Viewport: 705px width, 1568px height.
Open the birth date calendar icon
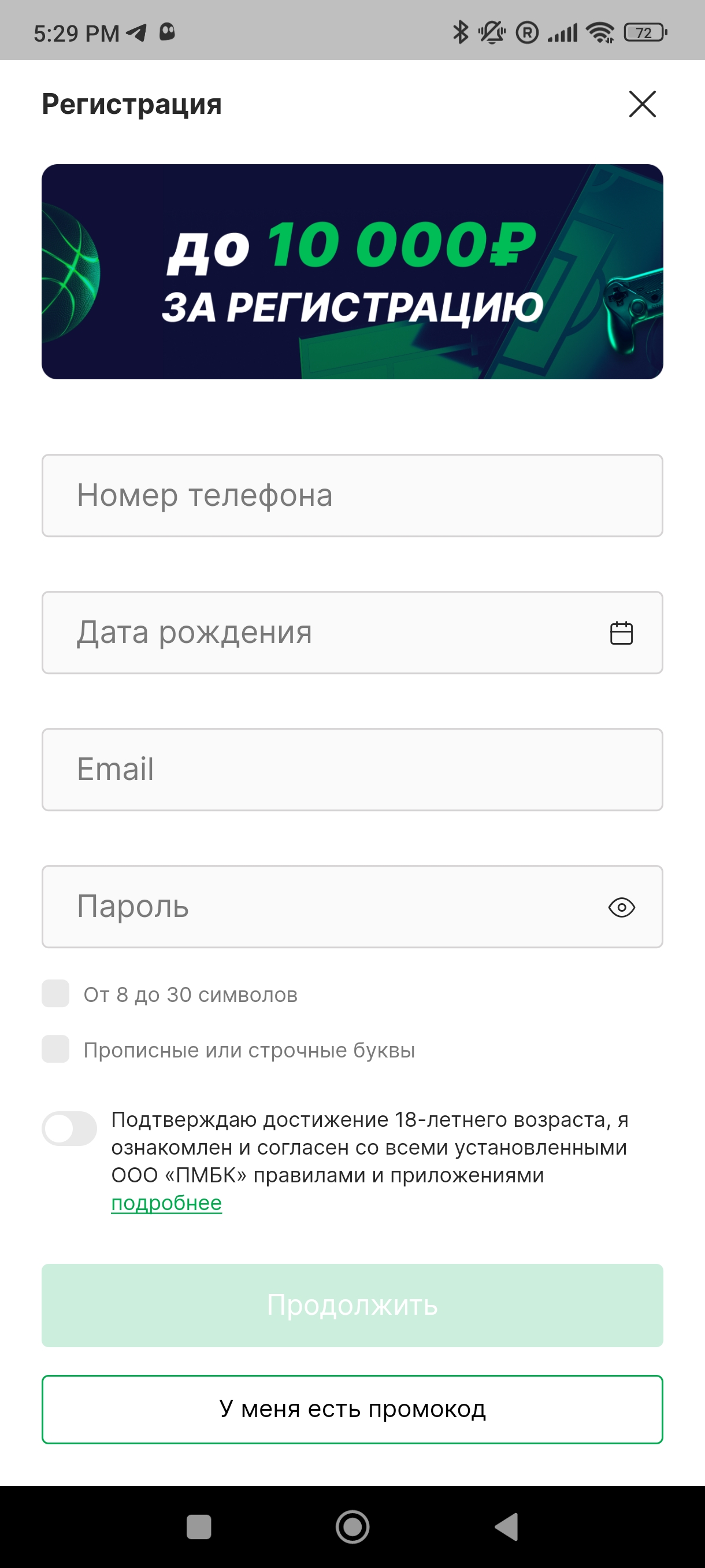[621, 633]
